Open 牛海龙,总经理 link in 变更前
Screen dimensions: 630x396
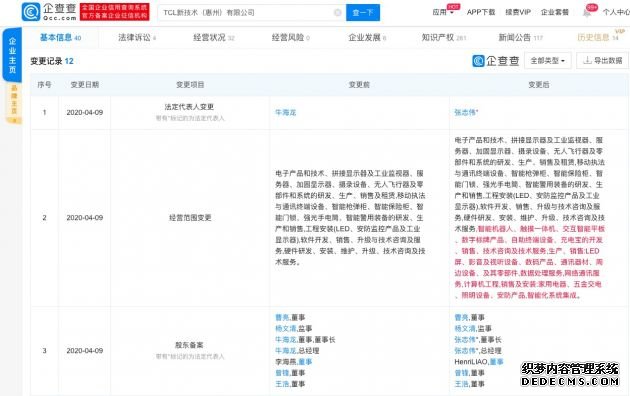tap(285, 351)
